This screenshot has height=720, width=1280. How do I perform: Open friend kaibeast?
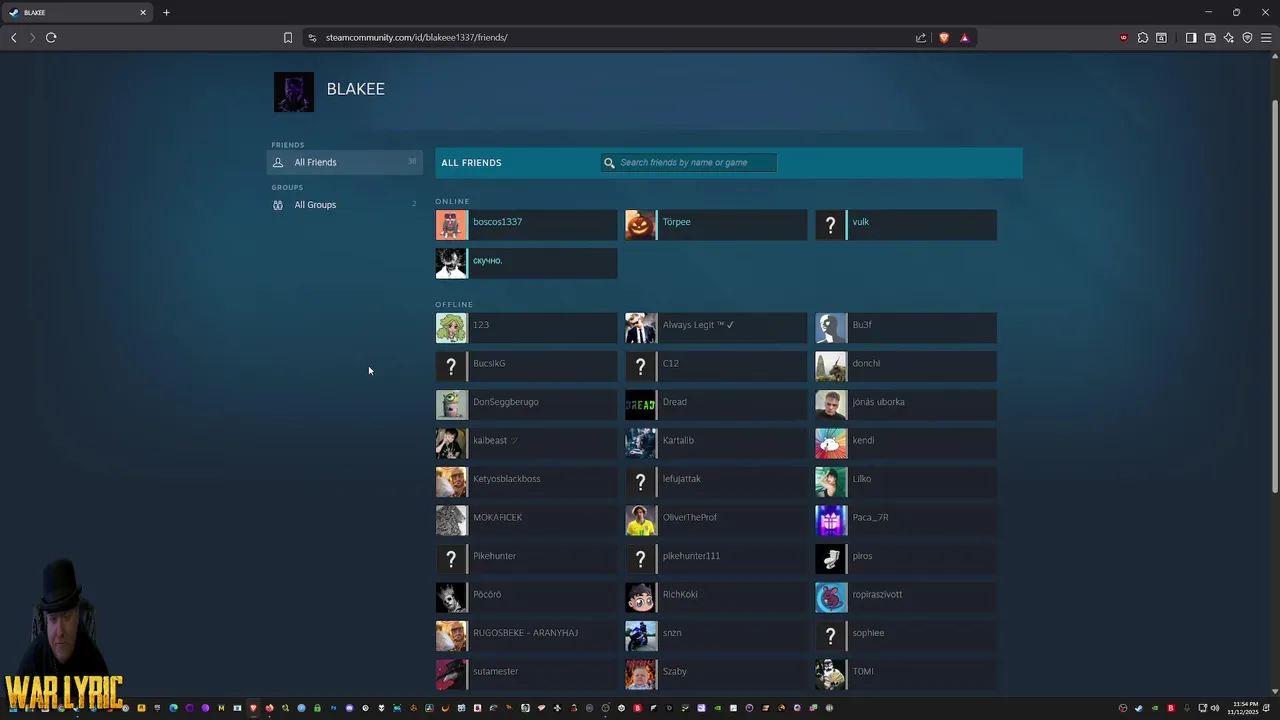(x=526, y=443)
